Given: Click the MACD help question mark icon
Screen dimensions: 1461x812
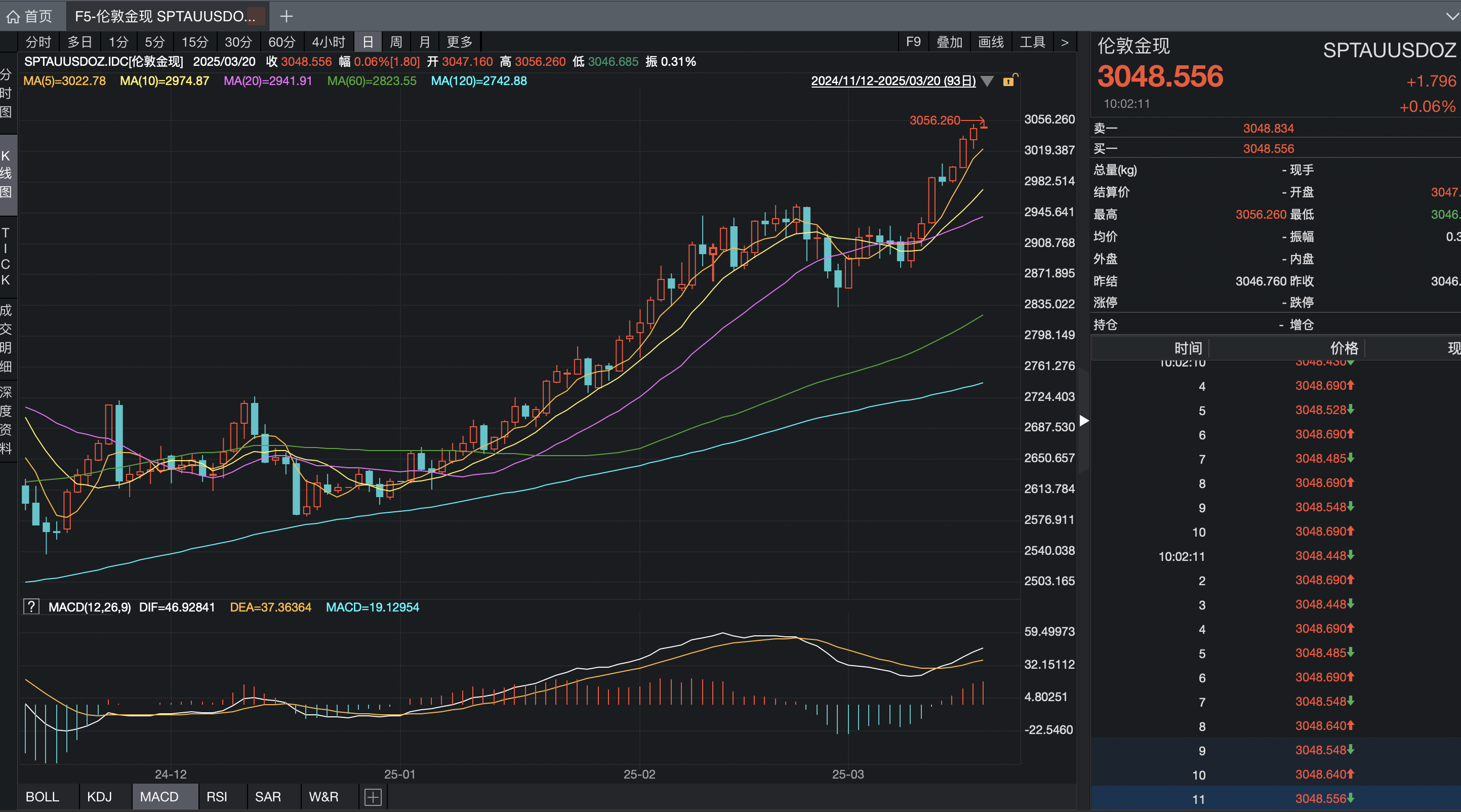Looking at the screenshot, I should 31,607.
